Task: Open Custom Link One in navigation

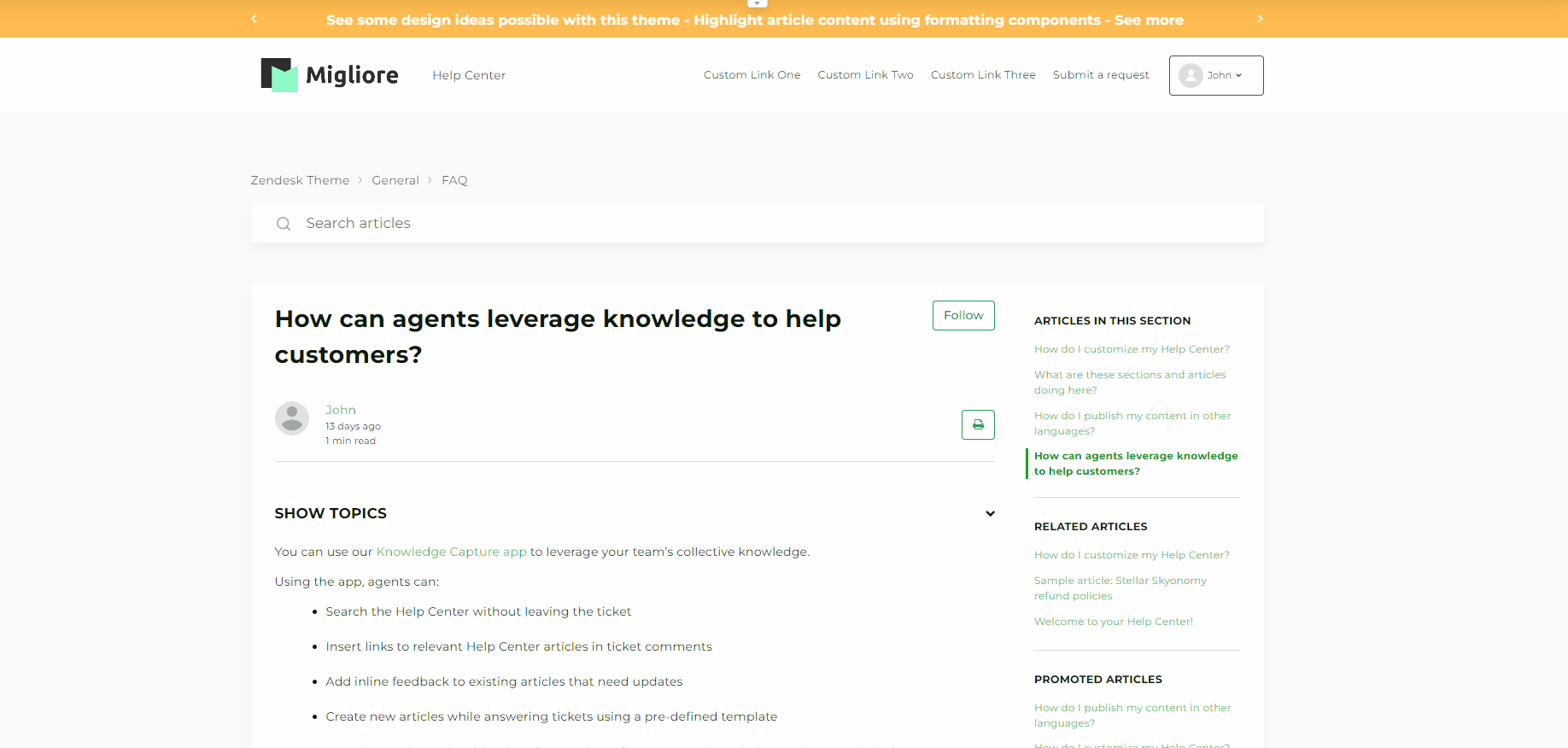Action: (752, 75)
